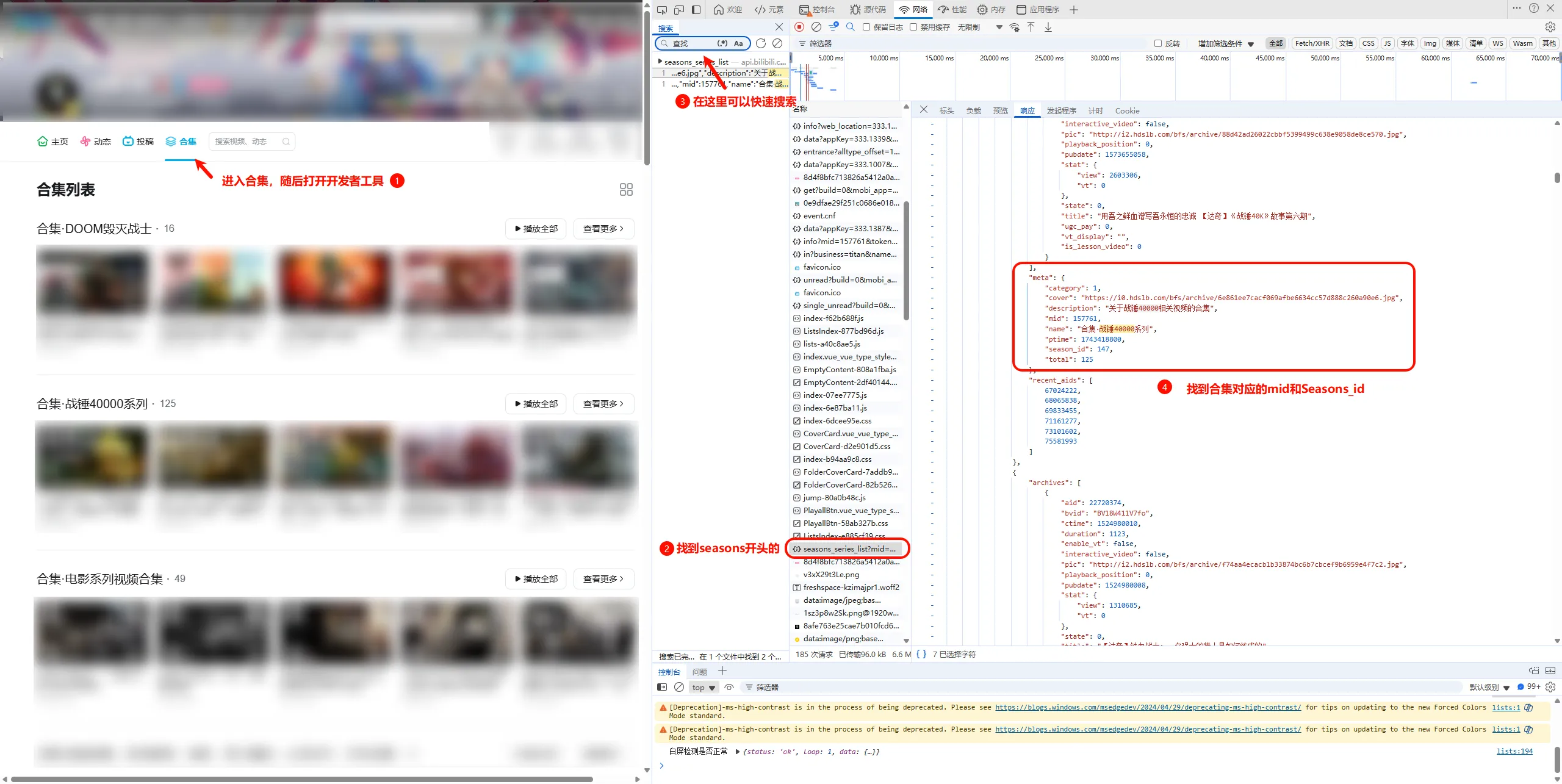Click 播放全部 for 战锤40000系列
Screen dimensions: 1562x784
(536, 403)
